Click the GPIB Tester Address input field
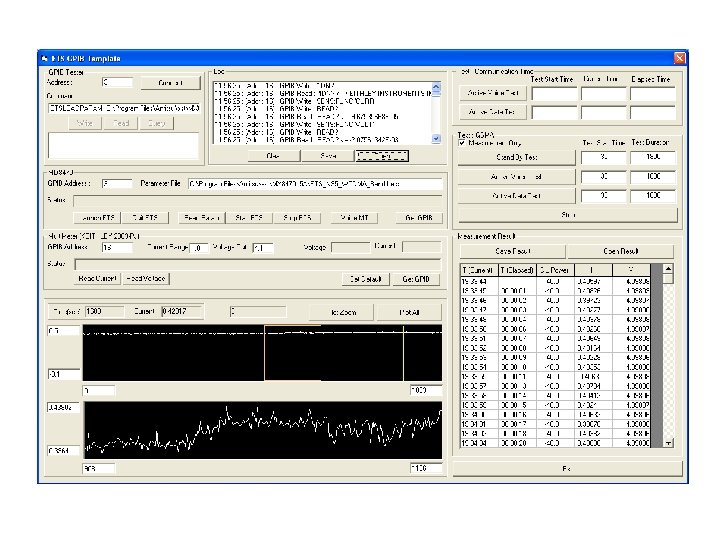 tap(117, 83)
